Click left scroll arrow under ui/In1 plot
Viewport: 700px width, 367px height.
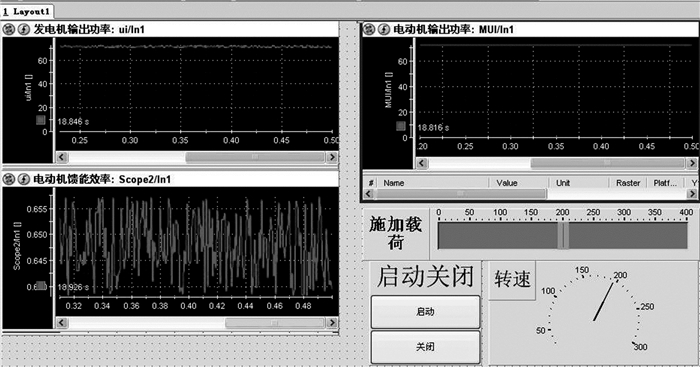click(62, 157)
